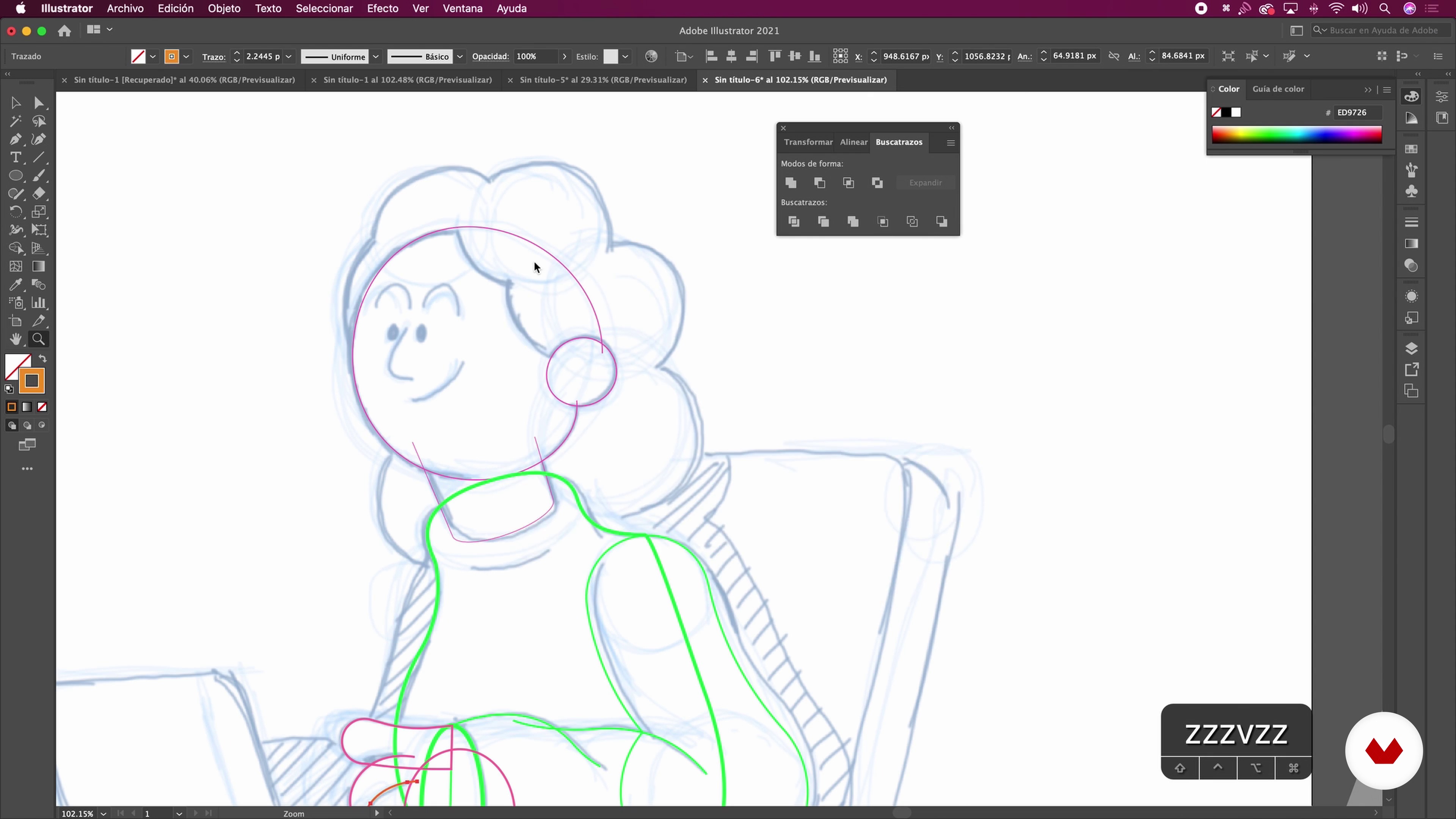Image resolution: width=1456 pixels, height=819 pixels.
Task: Select the Hand tool
Action: tap(15, 339)
